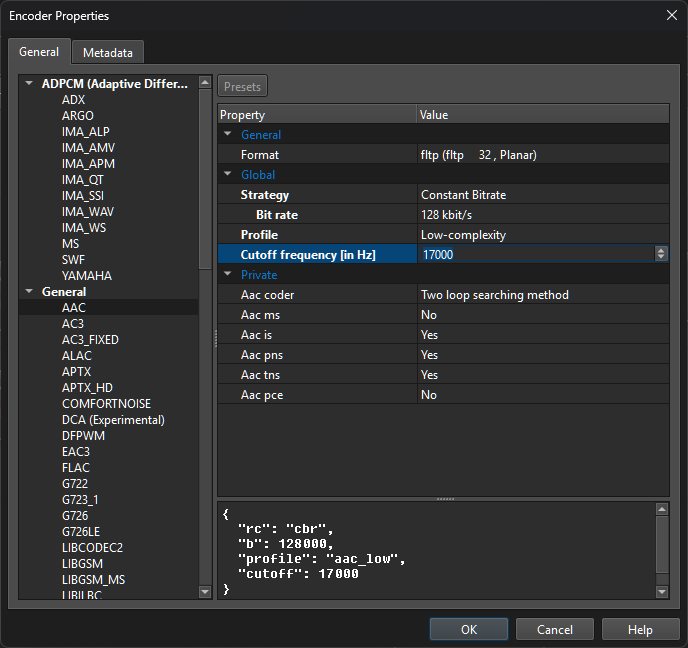Screen dimensions: 688x648
Task: Click the Property column header
Action: (317, 115)
